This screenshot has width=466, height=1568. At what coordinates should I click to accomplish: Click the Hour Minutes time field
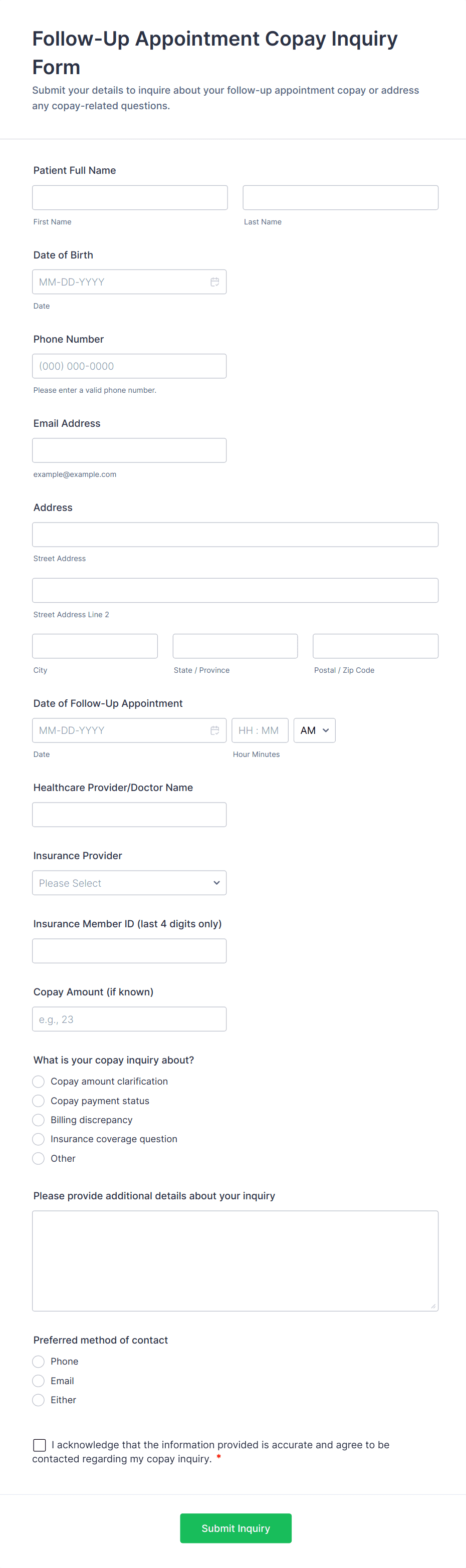pos(260,730)
